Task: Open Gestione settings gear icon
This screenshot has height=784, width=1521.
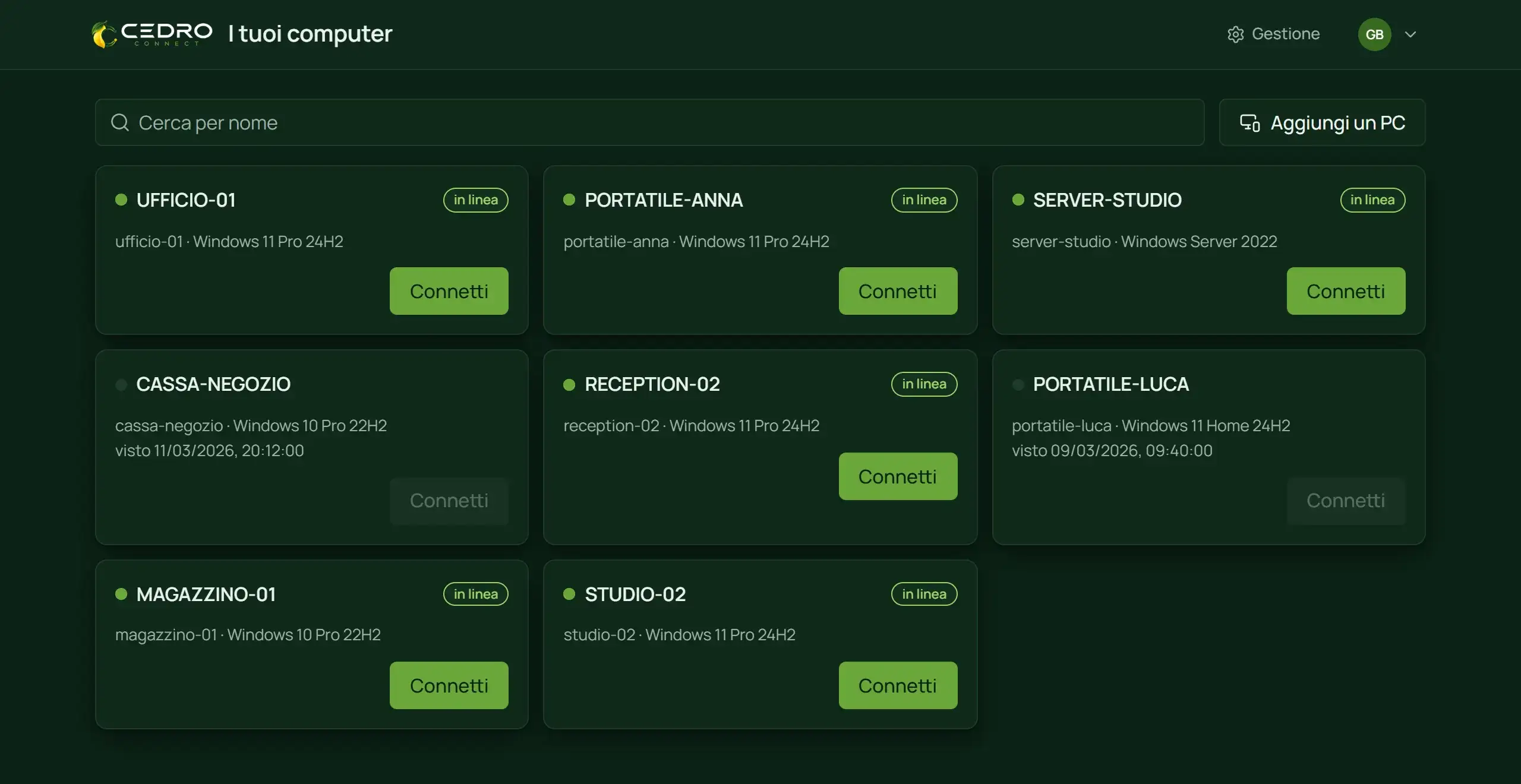Action: coord(1235,34)
